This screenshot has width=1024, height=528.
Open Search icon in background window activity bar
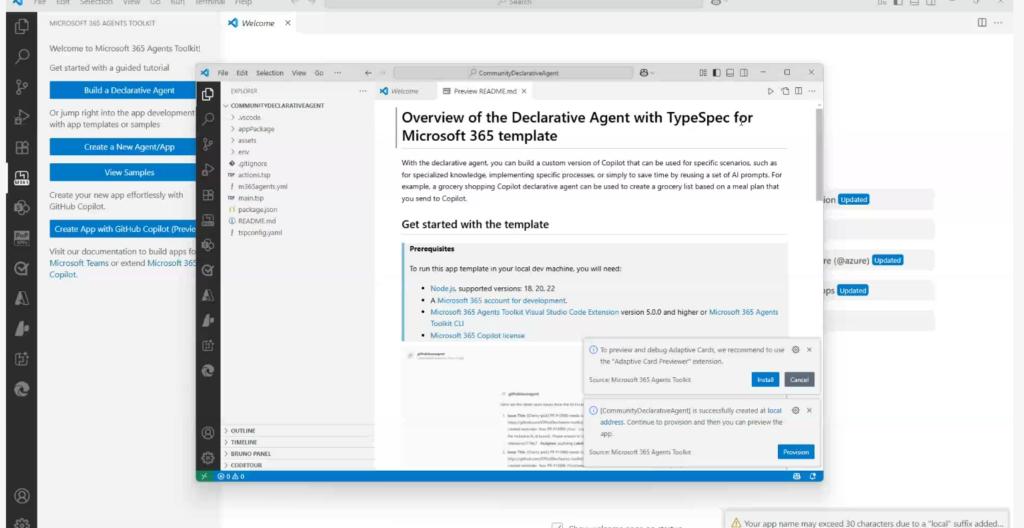[22, 56]
